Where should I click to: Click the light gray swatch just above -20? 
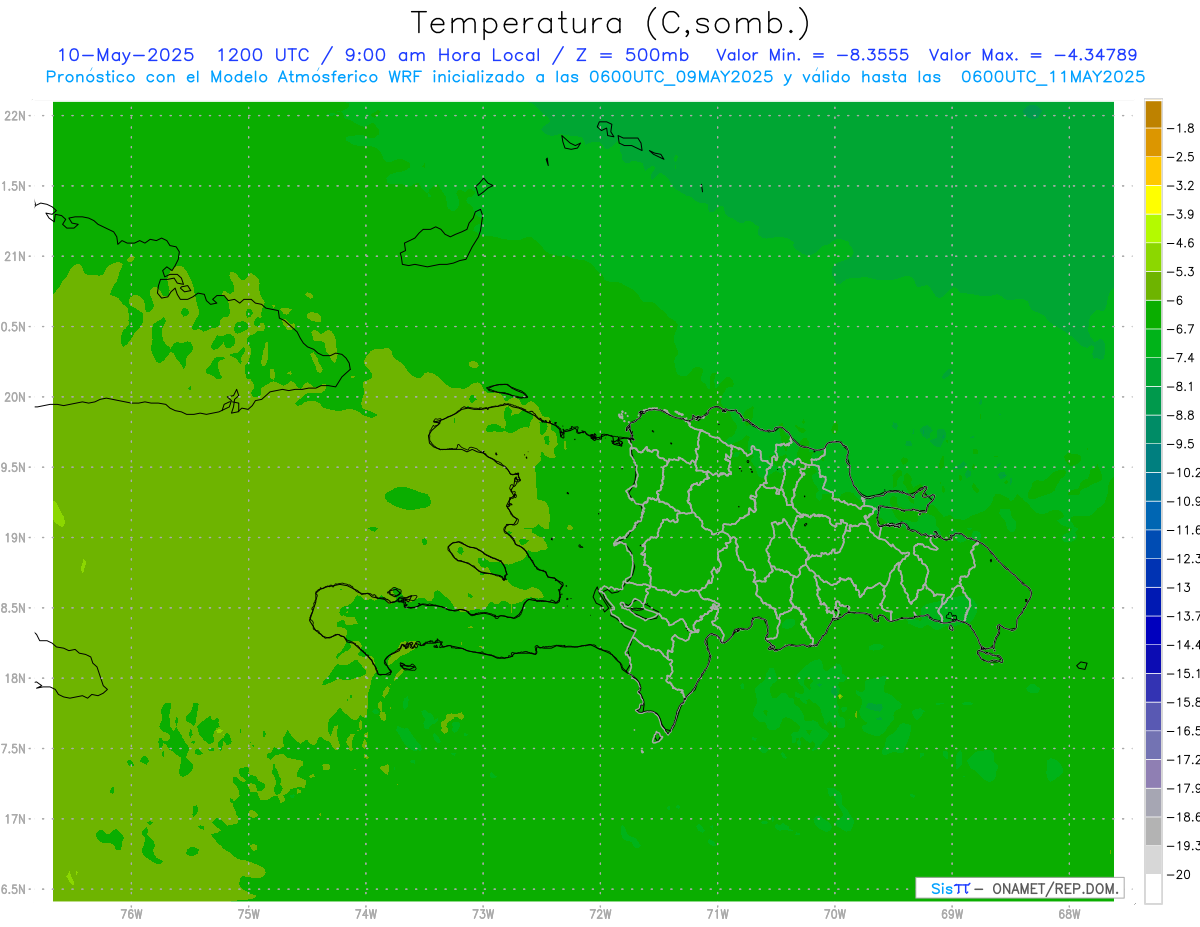1153,860
